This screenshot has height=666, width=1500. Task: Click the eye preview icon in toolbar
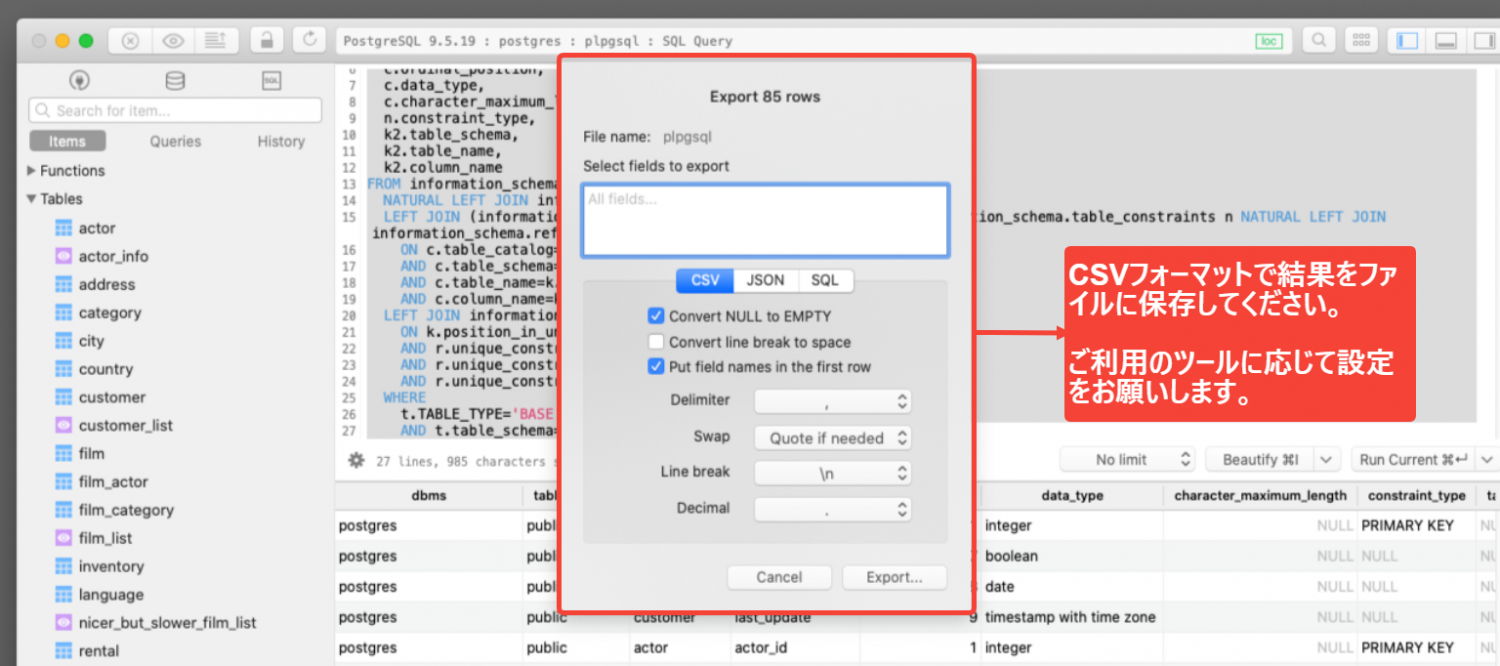tap(173, 41)
